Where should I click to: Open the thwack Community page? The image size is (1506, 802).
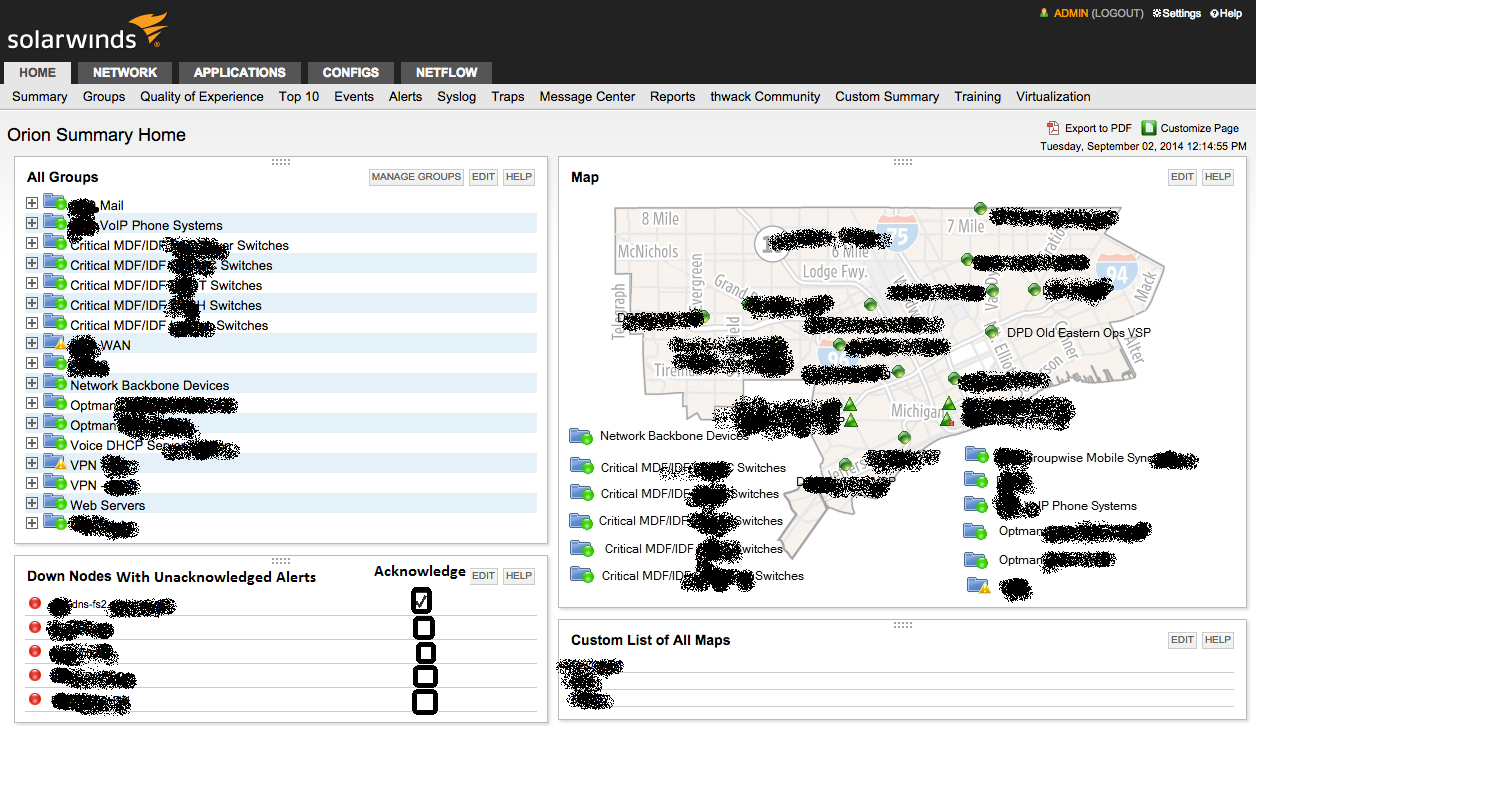tap(765, 97)
